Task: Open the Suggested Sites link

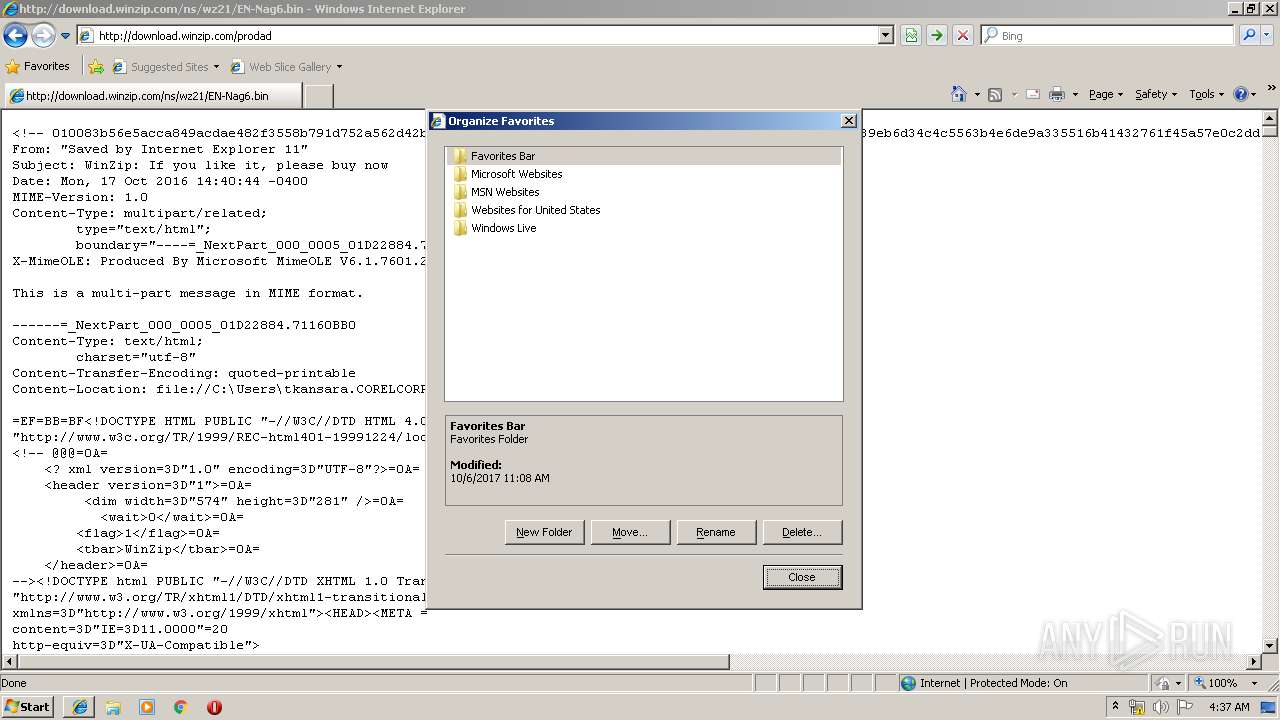Action: point(166,67)
